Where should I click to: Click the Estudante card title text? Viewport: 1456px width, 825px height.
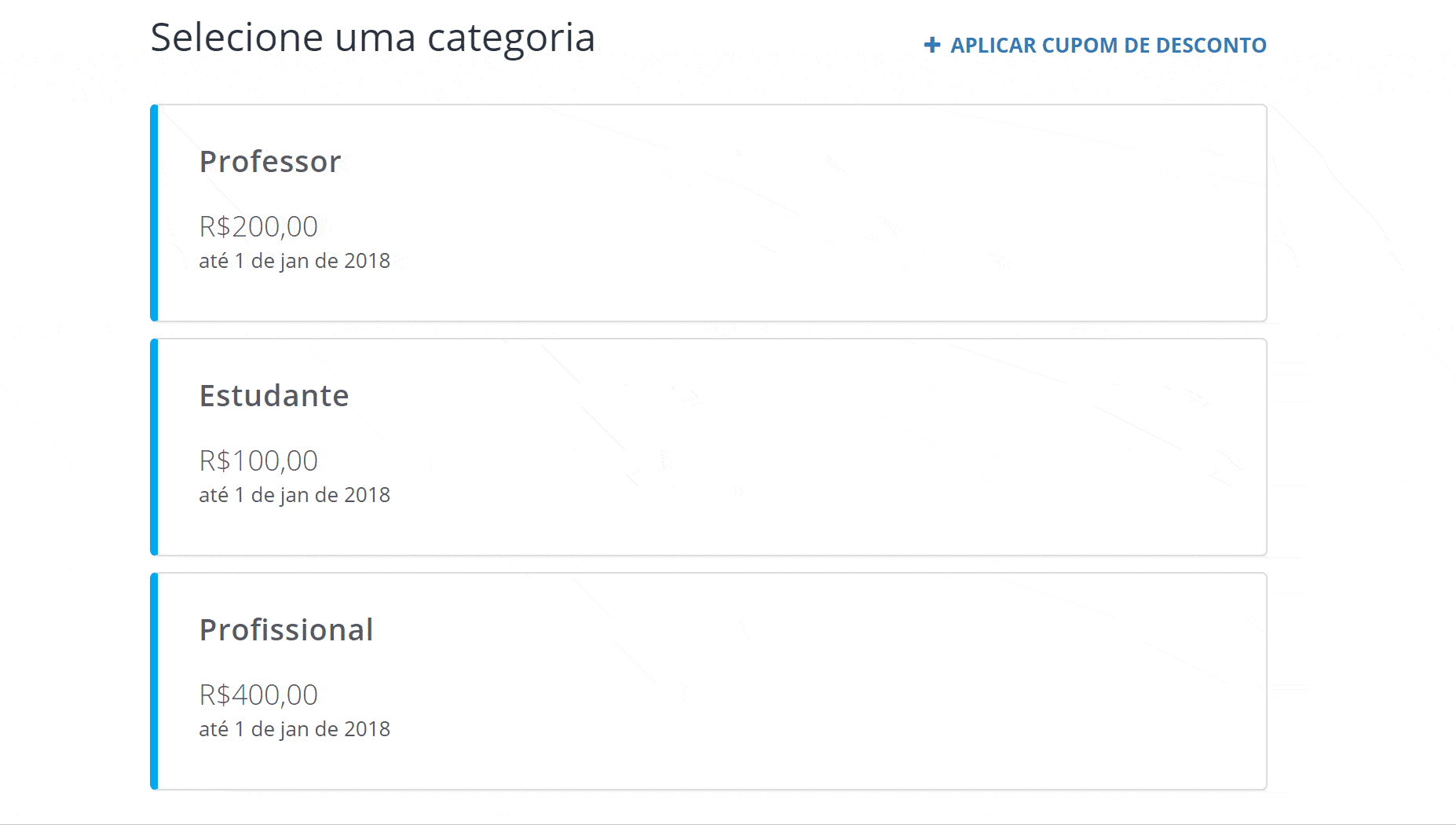click(274, 396)
